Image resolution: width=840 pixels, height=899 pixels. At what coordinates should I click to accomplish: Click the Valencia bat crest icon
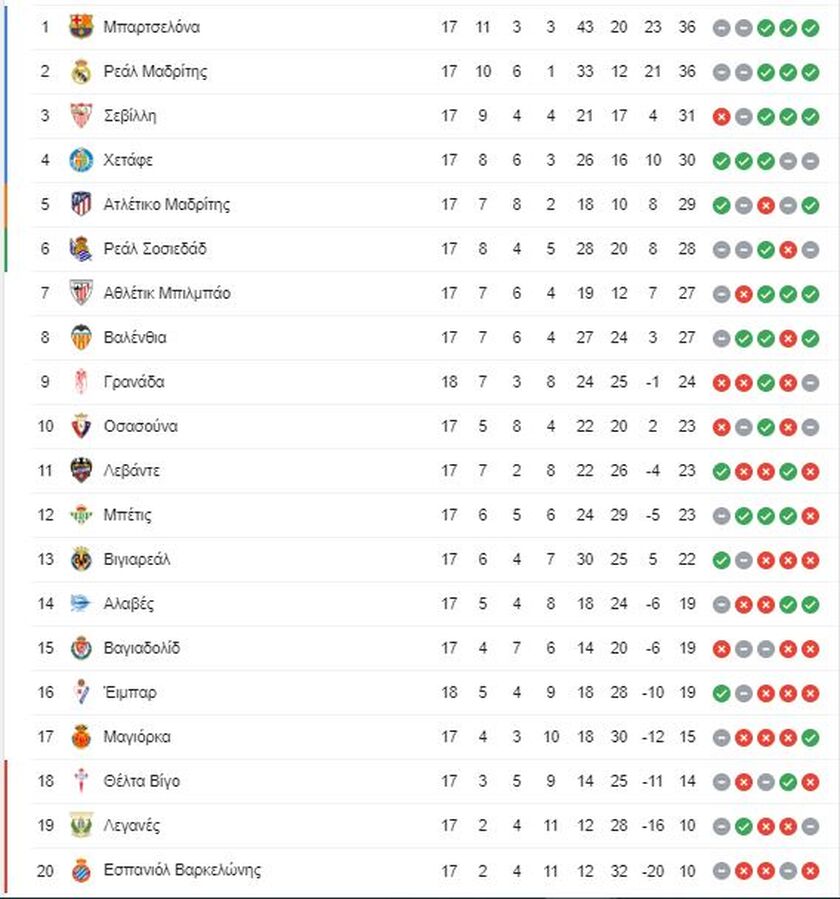81,337
